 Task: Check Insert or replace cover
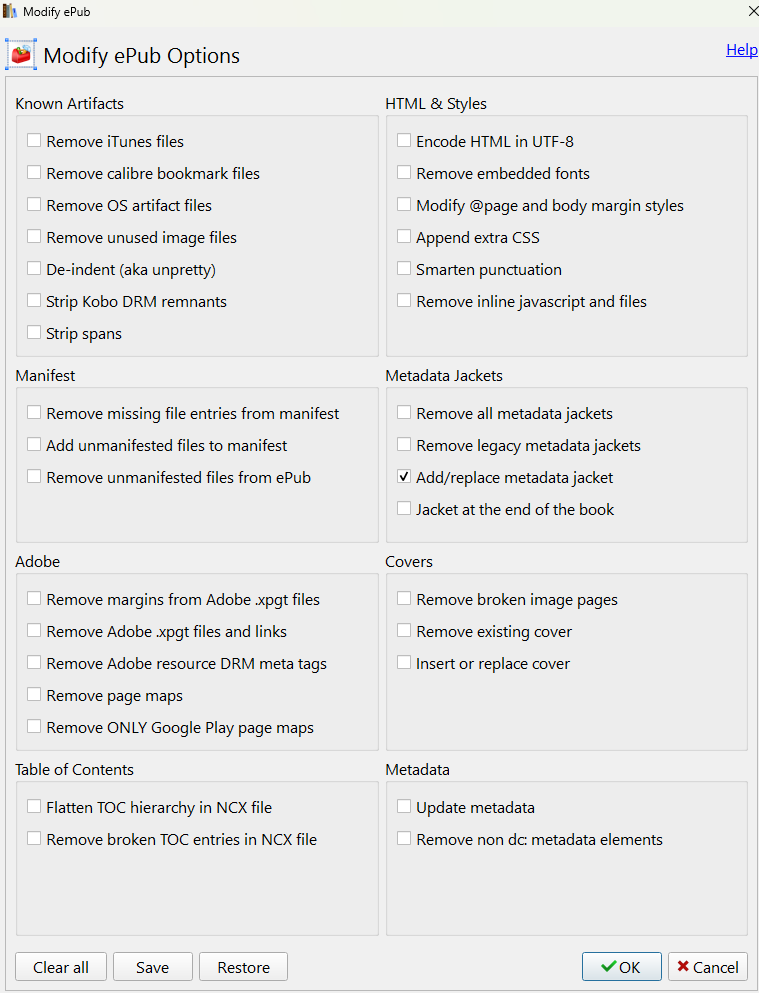404,663
